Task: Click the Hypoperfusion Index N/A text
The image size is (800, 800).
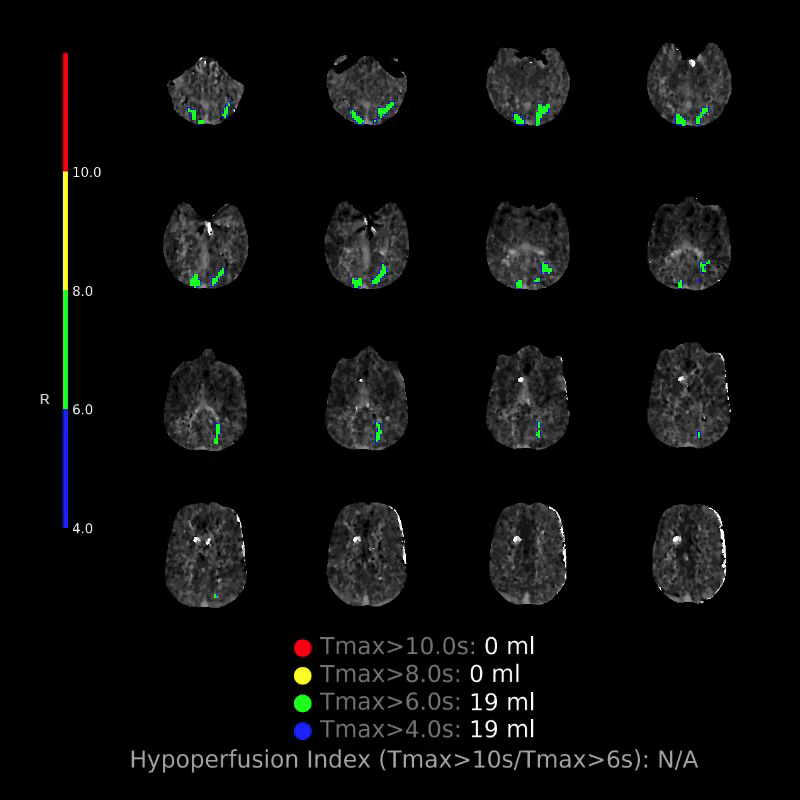Action: click(676, 760)
